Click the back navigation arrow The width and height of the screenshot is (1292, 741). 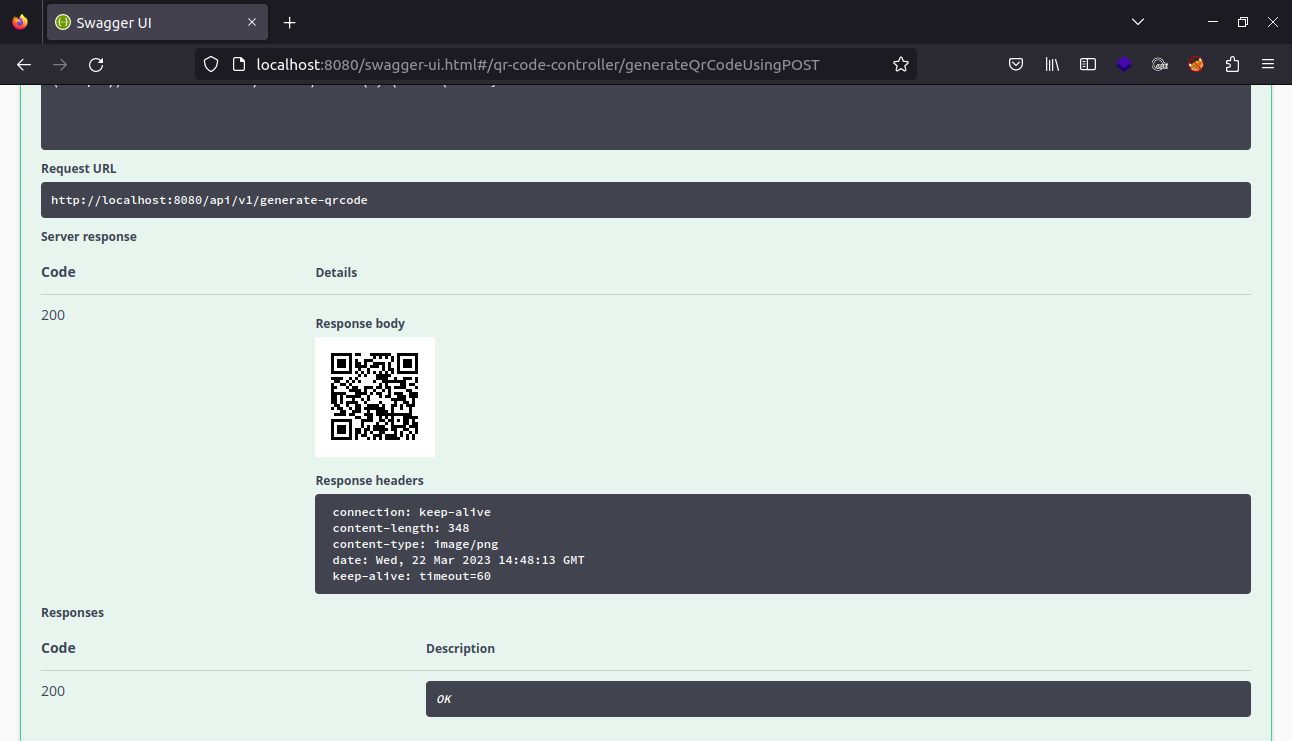point(23,64)
